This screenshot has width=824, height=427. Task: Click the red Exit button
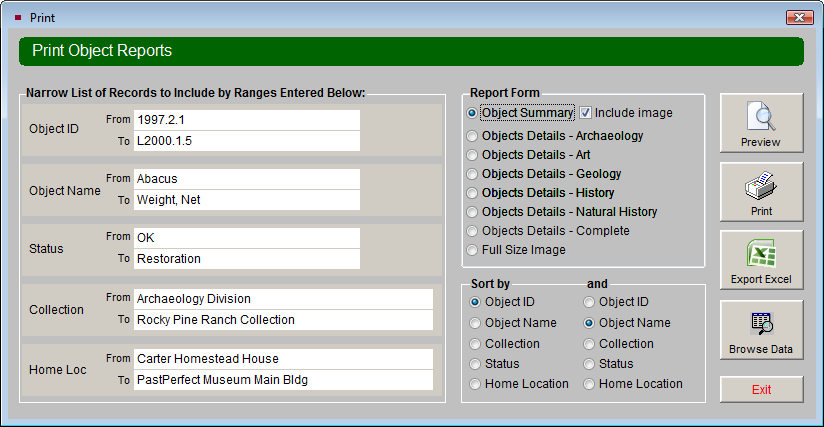[761, 389]
